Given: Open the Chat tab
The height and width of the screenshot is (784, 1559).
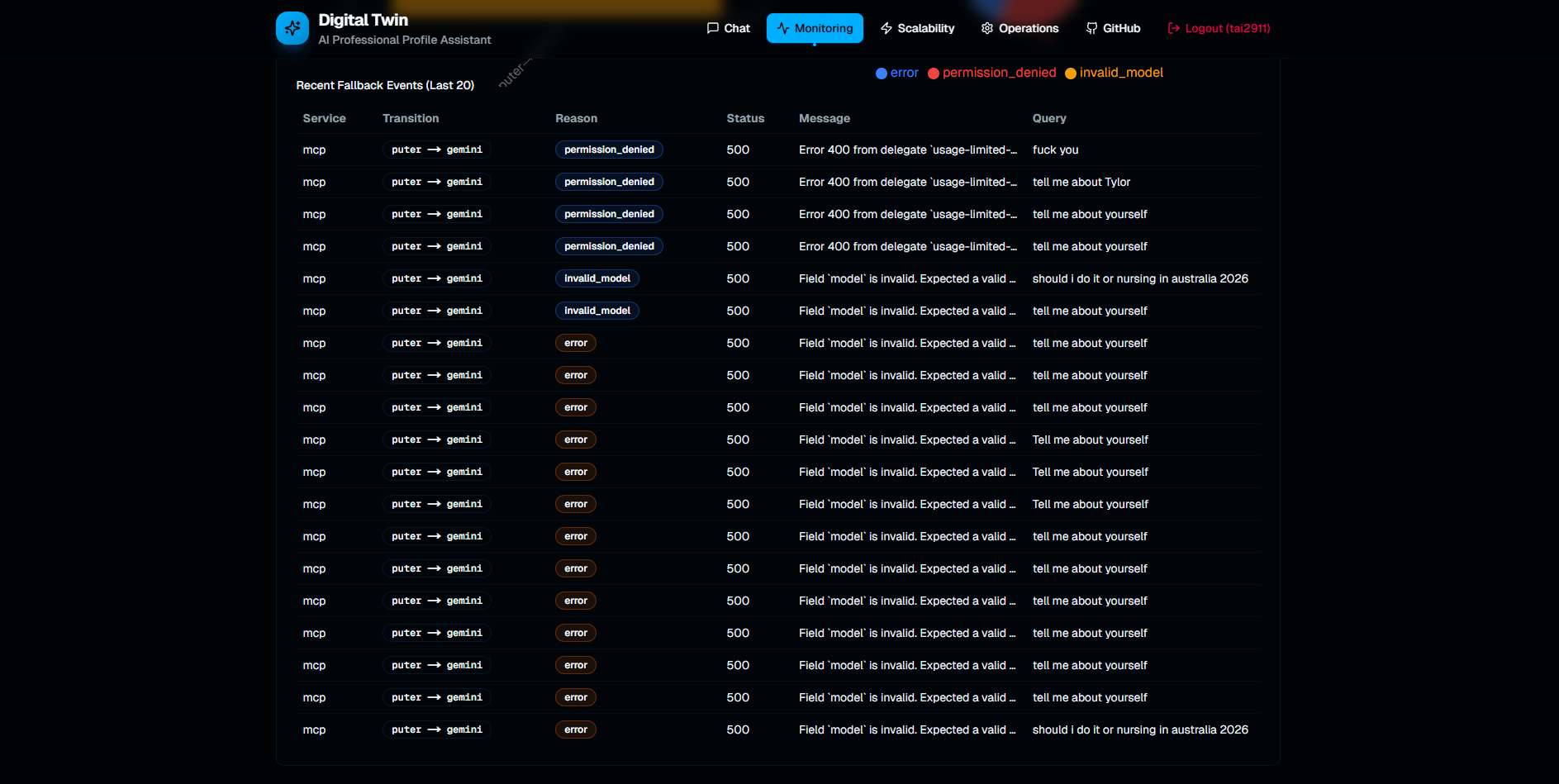Looking at the screenshot, I should coord(729,28).
